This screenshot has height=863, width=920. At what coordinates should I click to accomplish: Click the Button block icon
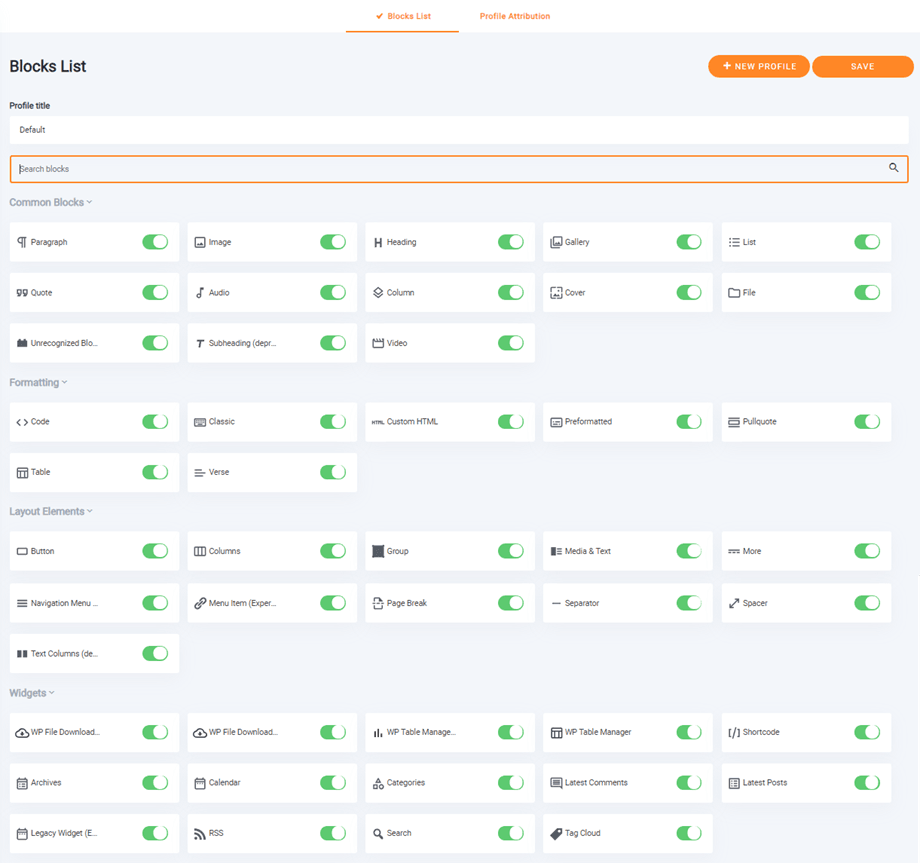pos(22,551)
